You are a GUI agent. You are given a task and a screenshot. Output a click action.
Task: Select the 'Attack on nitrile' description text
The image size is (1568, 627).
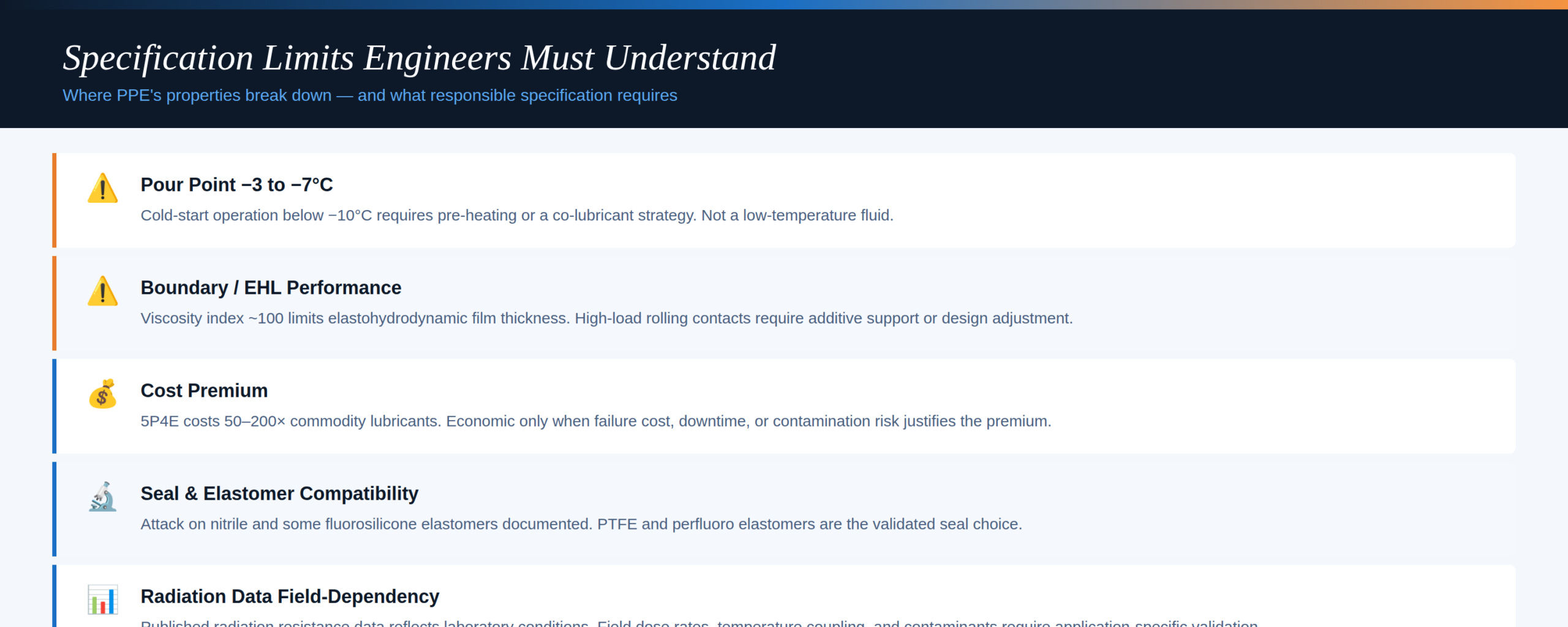[581, 524]
